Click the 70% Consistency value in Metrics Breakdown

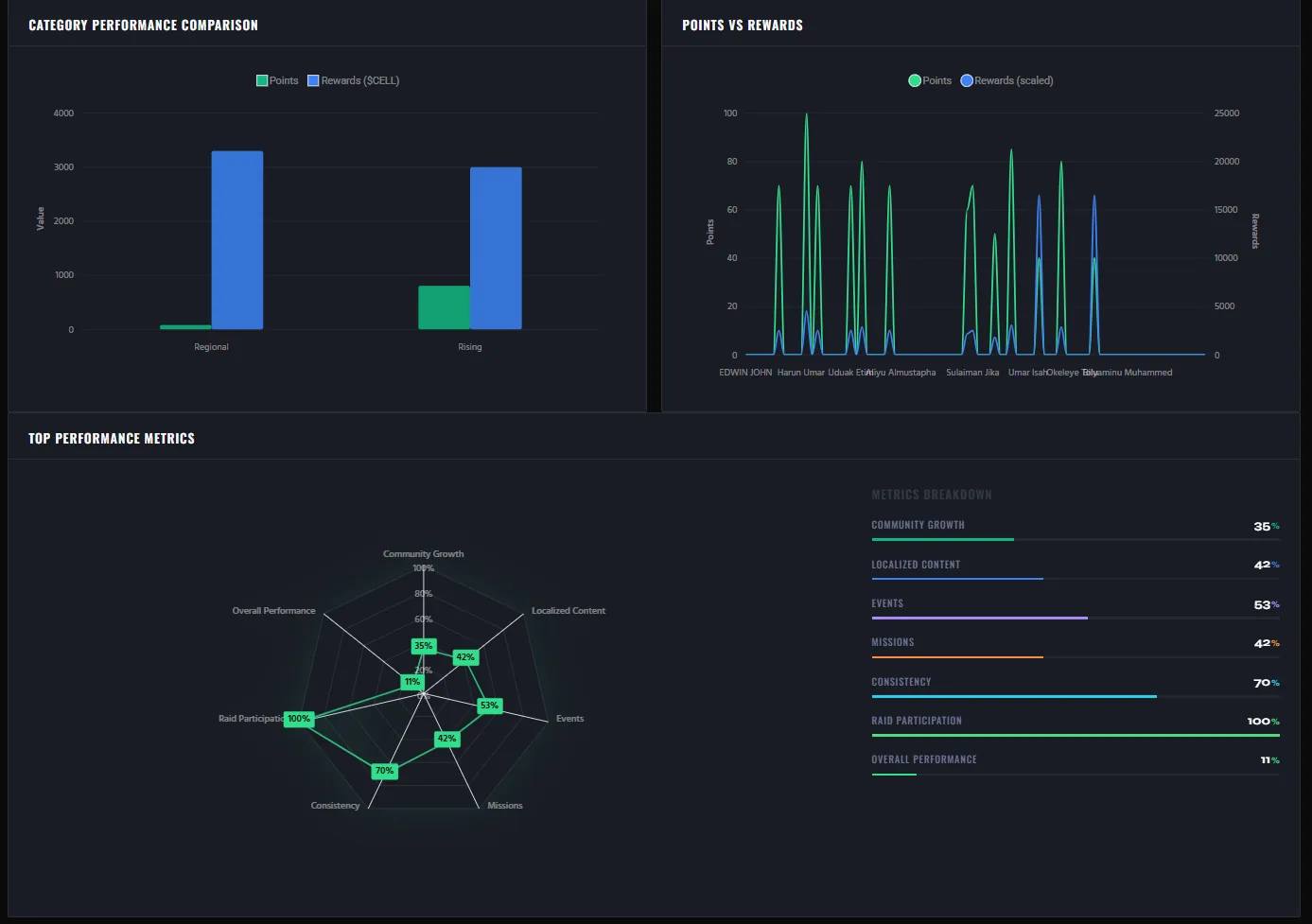[1267, 683]
